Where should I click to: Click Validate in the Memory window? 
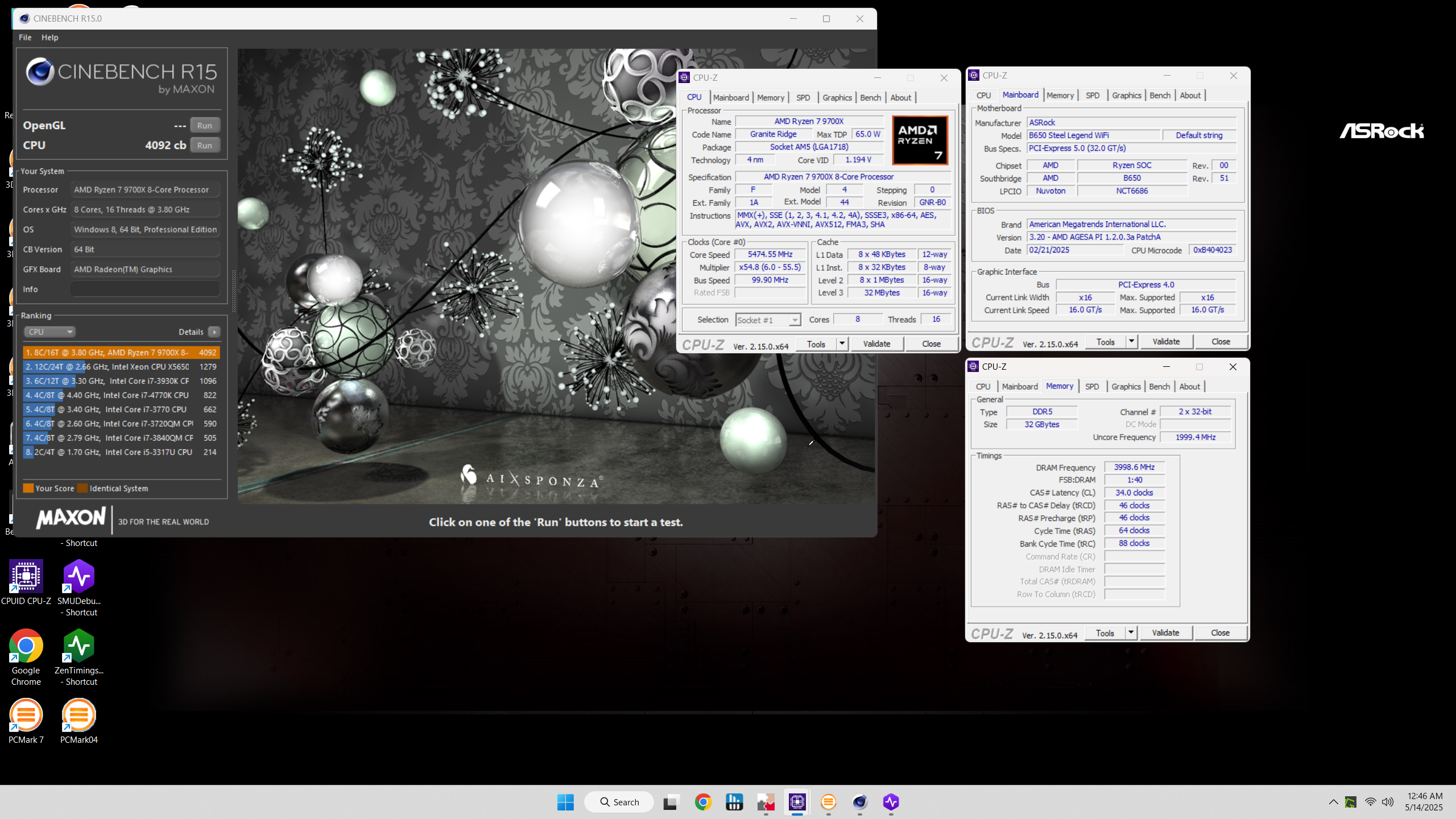click(x=1165, y=632)
